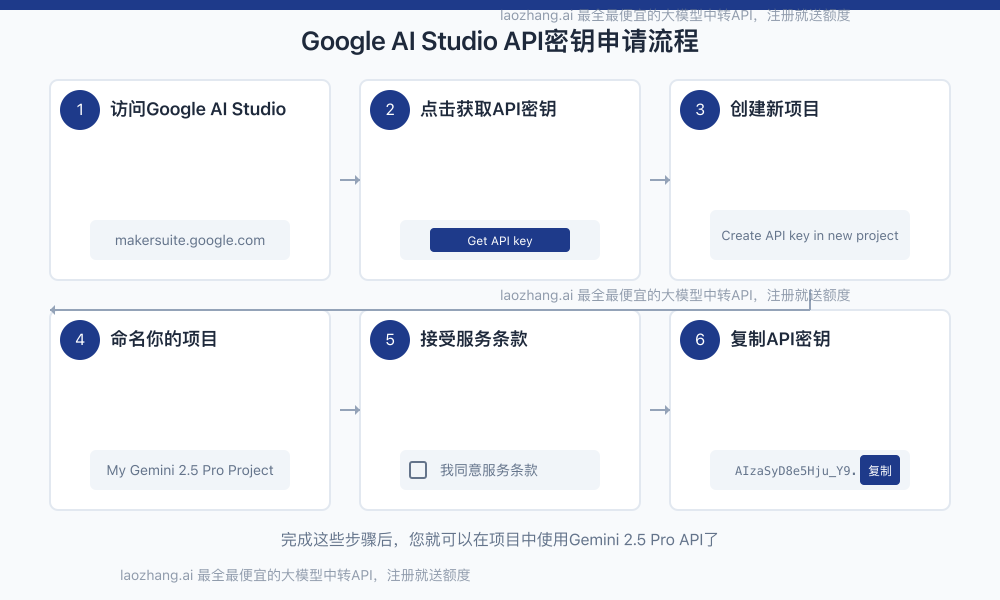Click the 创建新项目 card title
The image size is (1000, 600).
pyautogui.click(x=774, y=109)
